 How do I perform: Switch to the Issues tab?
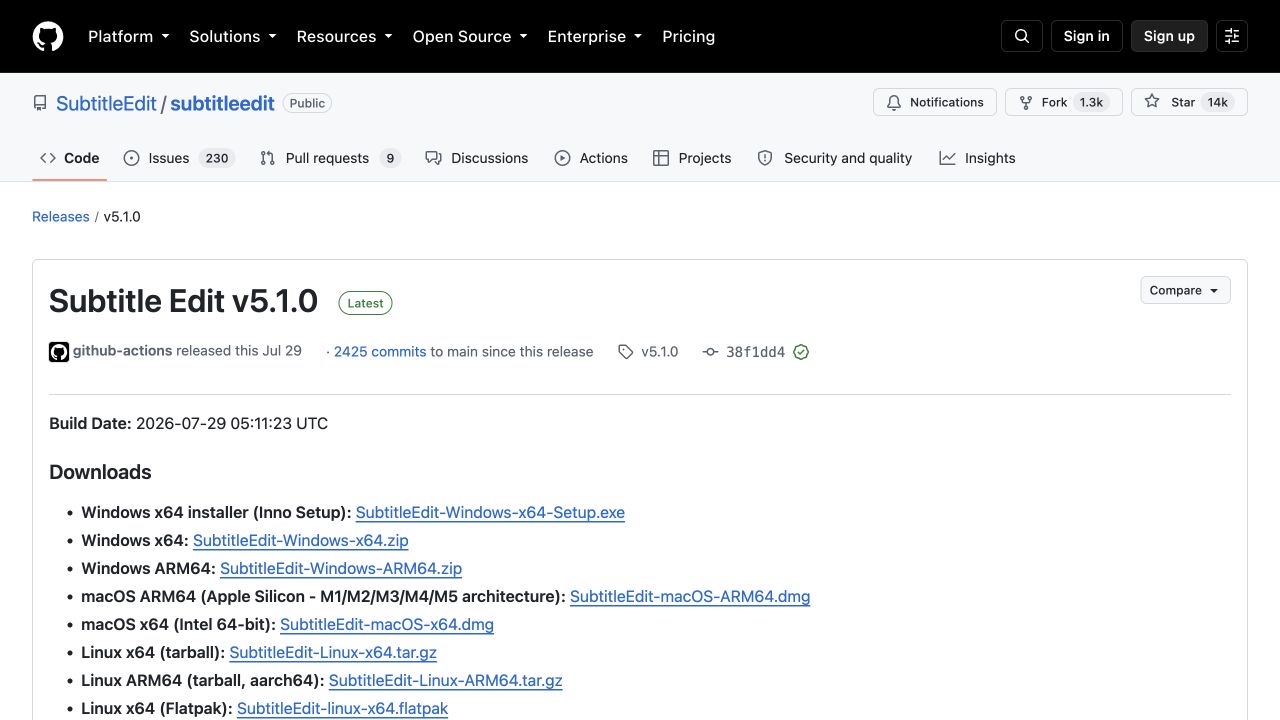(x=179, y=158)
